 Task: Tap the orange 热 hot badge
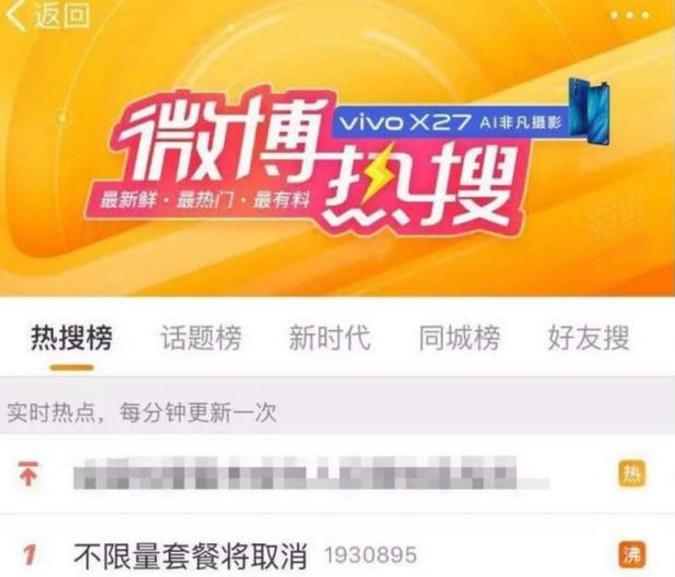coord(632,474)
